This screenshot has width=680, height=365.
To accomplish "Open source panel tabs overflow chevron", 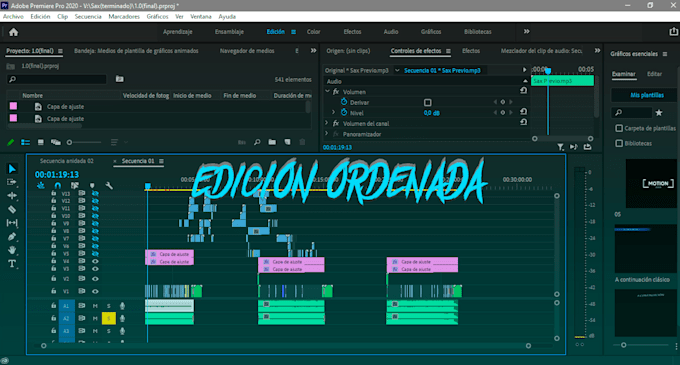I will [x=597, y=51].
